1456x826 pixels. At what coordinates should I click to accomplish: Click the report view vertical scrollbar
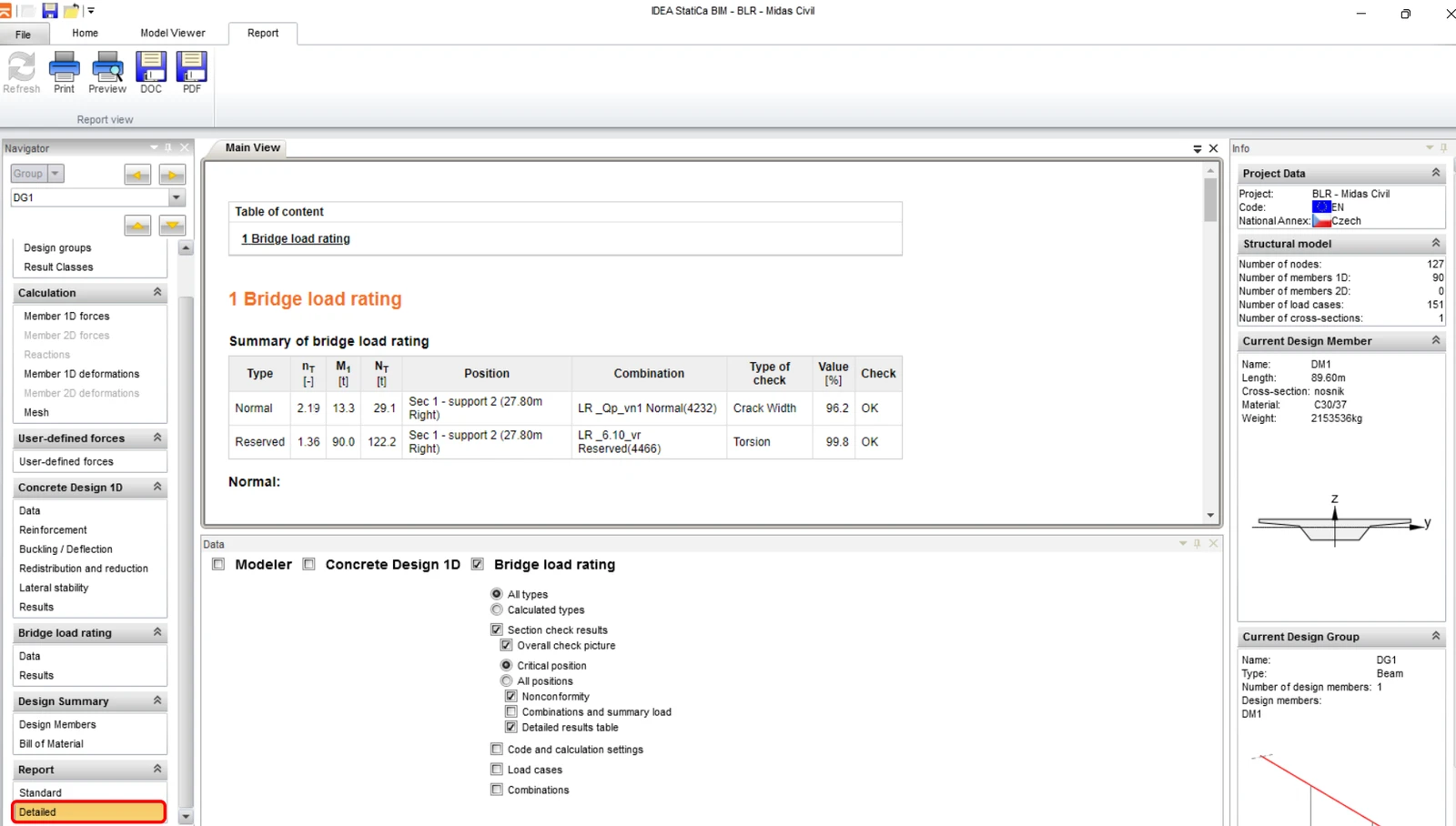1210,200
